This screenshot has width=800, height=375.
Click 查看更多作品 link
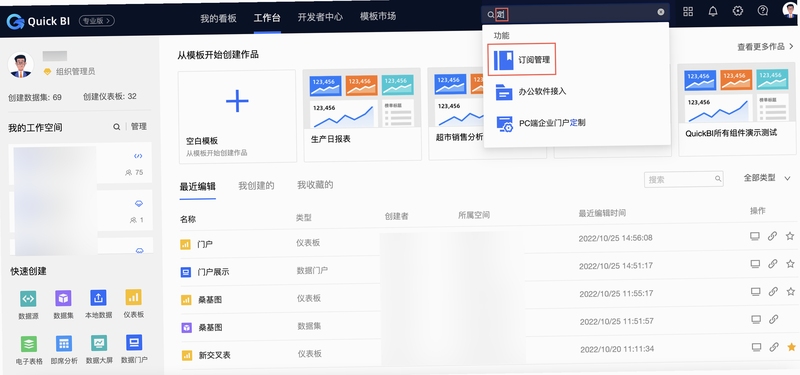765,46
